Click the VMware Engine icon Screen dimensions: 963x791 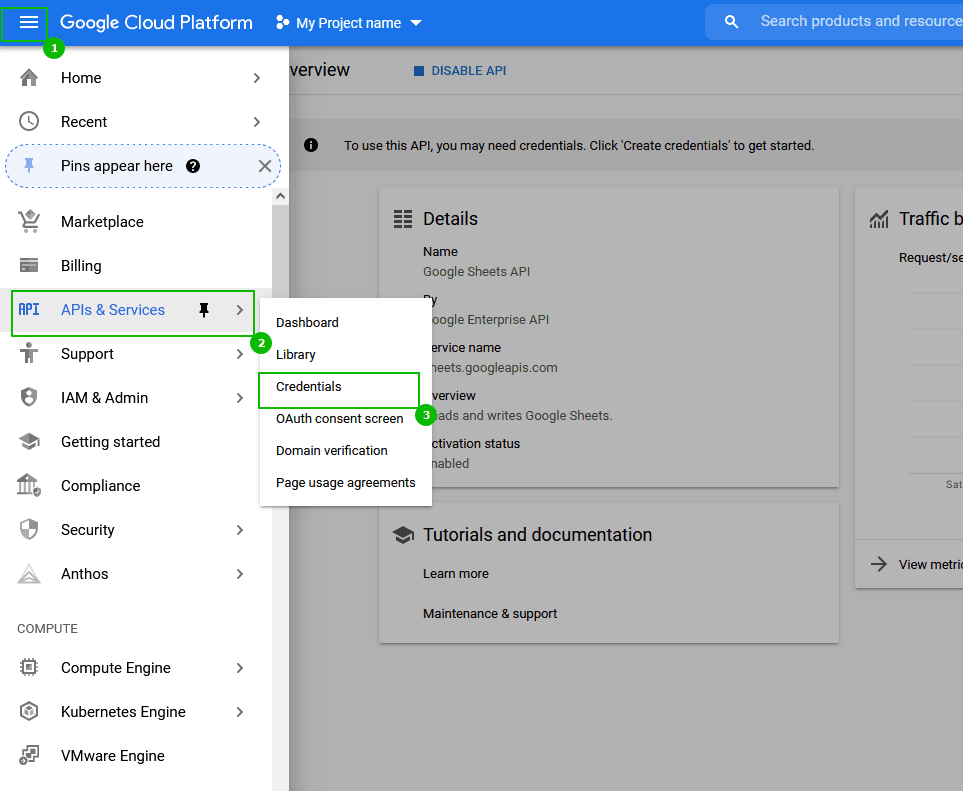tap(29, 756)
